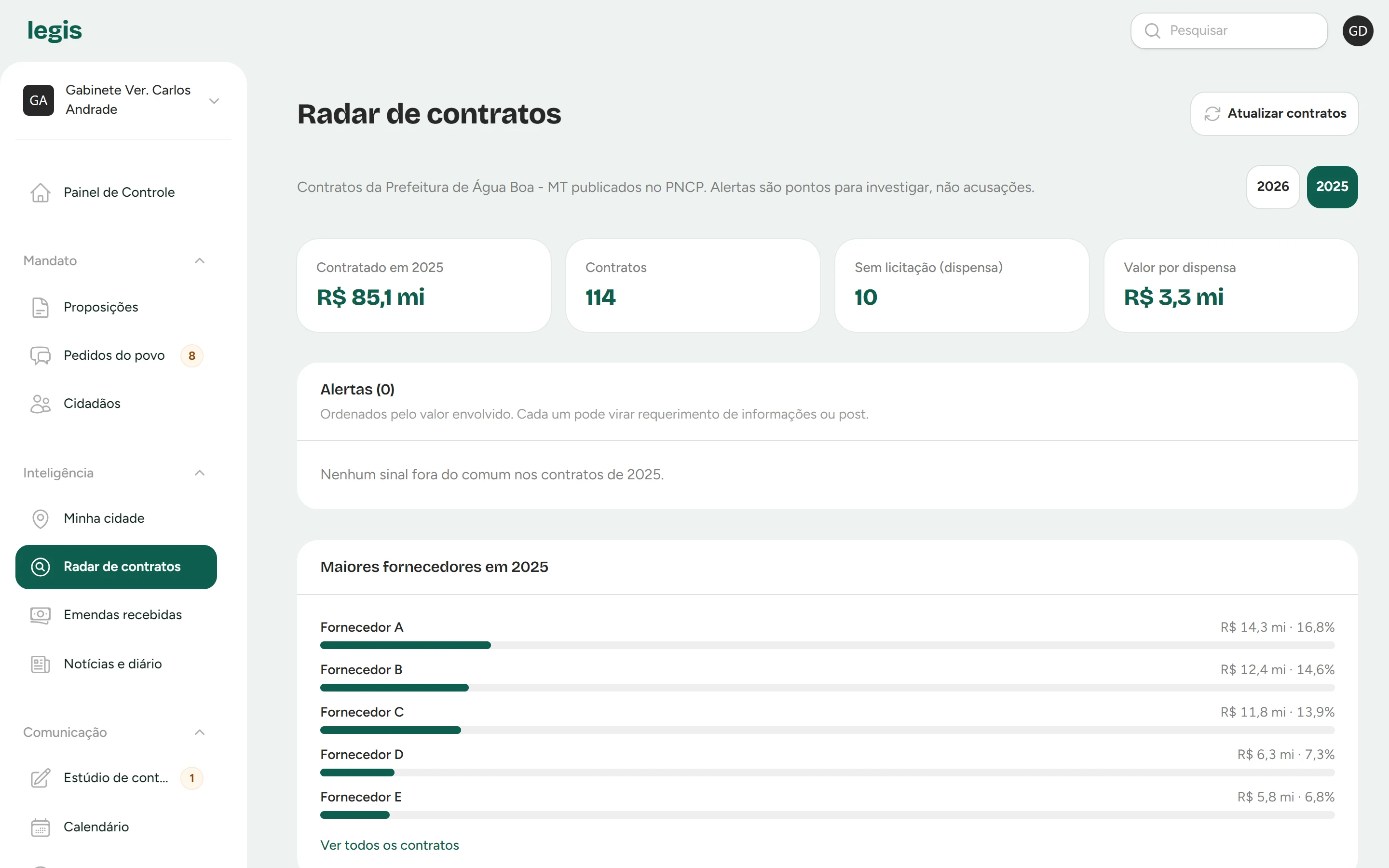
Task: Click the Proposições document icon
Action: click(40, 307)
